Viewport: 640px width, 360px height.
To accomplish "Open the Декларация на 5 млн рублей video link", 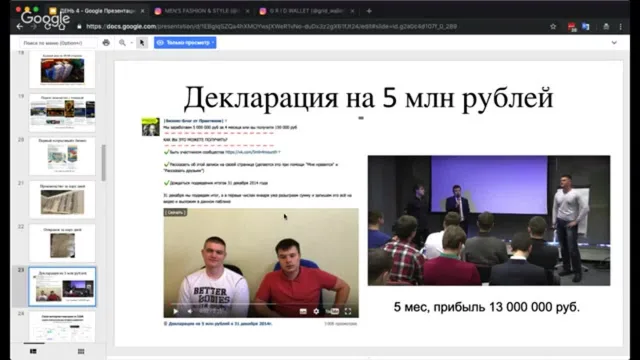I will tap(220, 324).
